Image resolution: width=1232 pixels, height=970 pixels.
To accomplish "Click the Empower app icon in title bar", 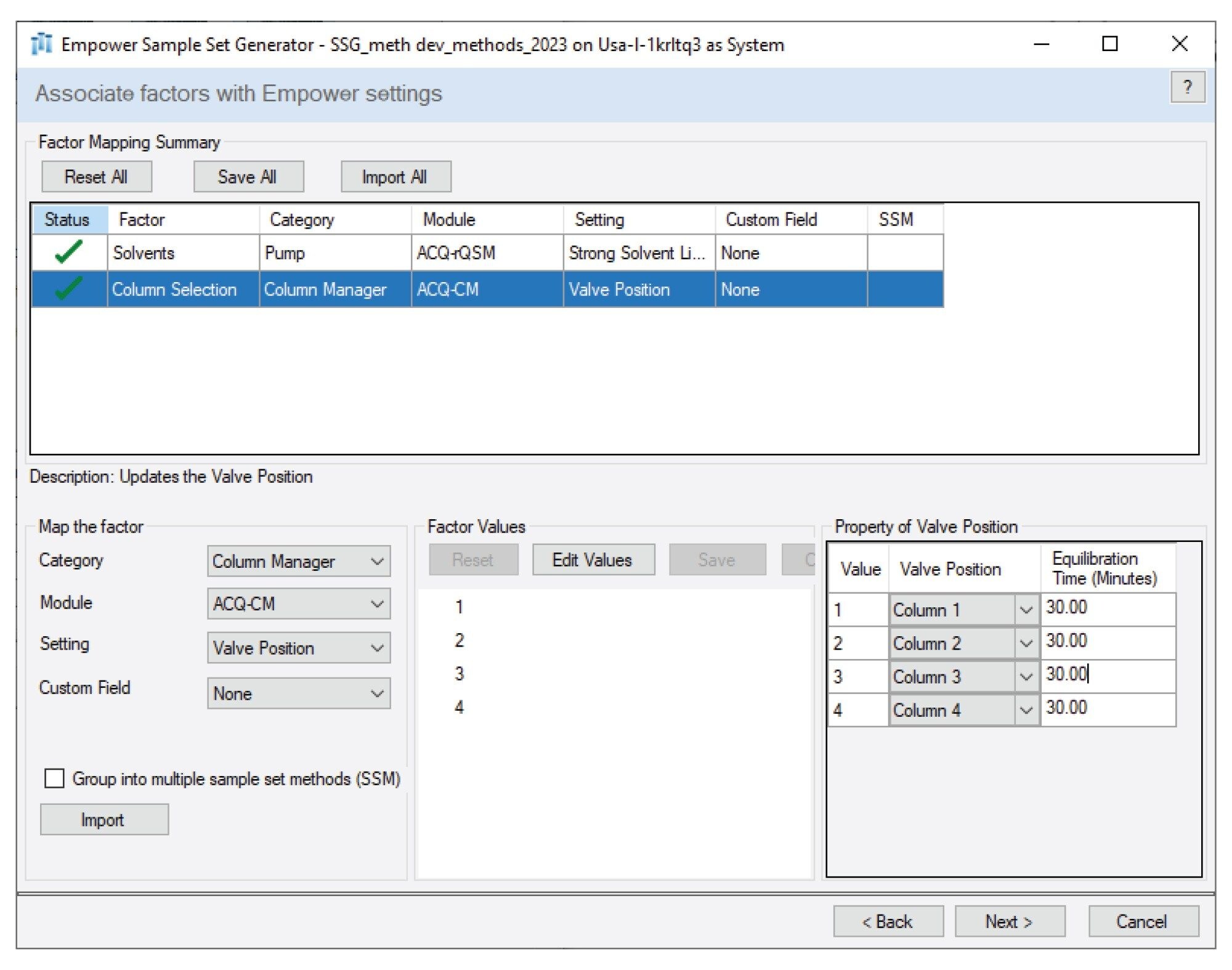I will [42, 44].
